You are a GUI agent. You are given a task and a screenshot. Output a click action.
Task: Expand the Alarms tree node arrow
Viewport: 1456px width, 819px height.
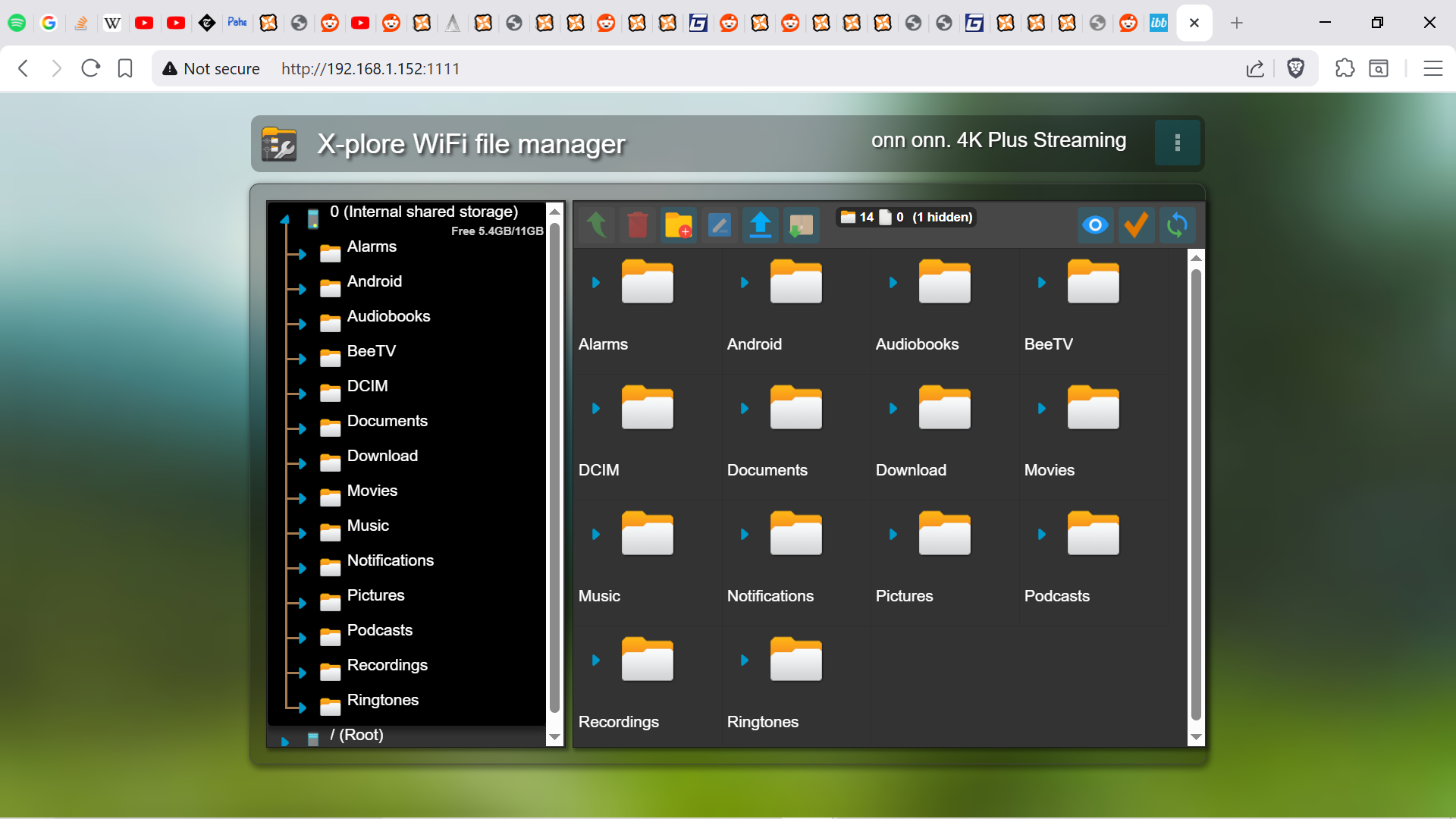pos(302,255)
